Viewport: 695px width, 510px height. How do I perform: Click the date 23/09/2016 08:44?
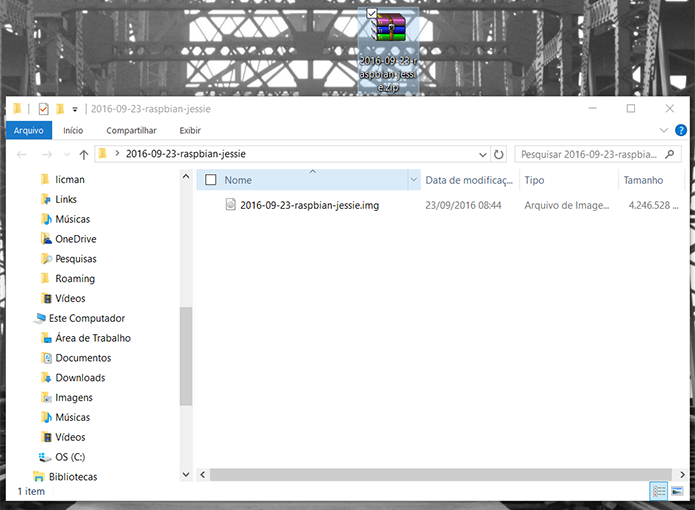[464, 205]
